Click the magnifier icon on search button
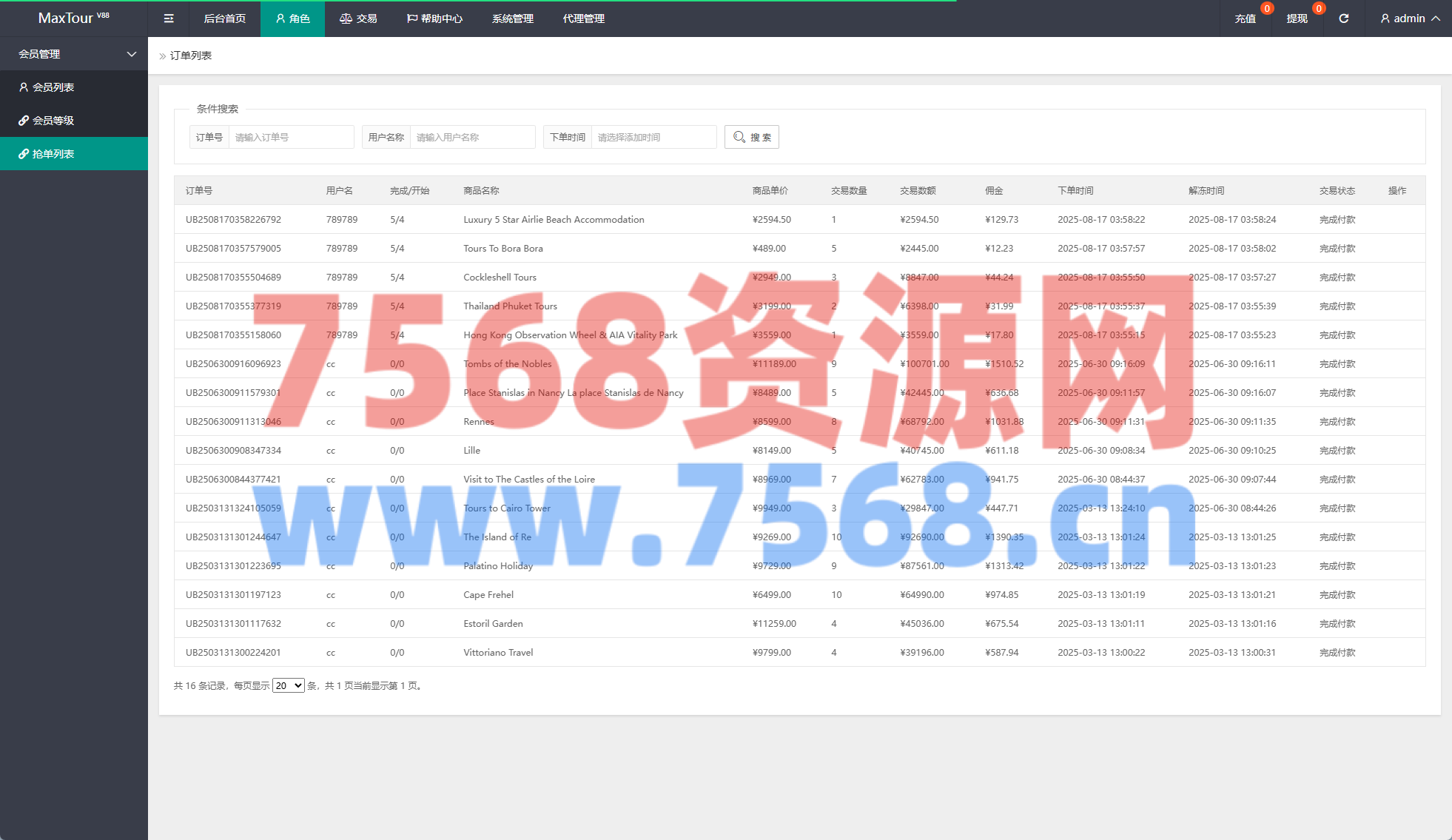This screenshot has width=1452, height=840. pos(739,137)
